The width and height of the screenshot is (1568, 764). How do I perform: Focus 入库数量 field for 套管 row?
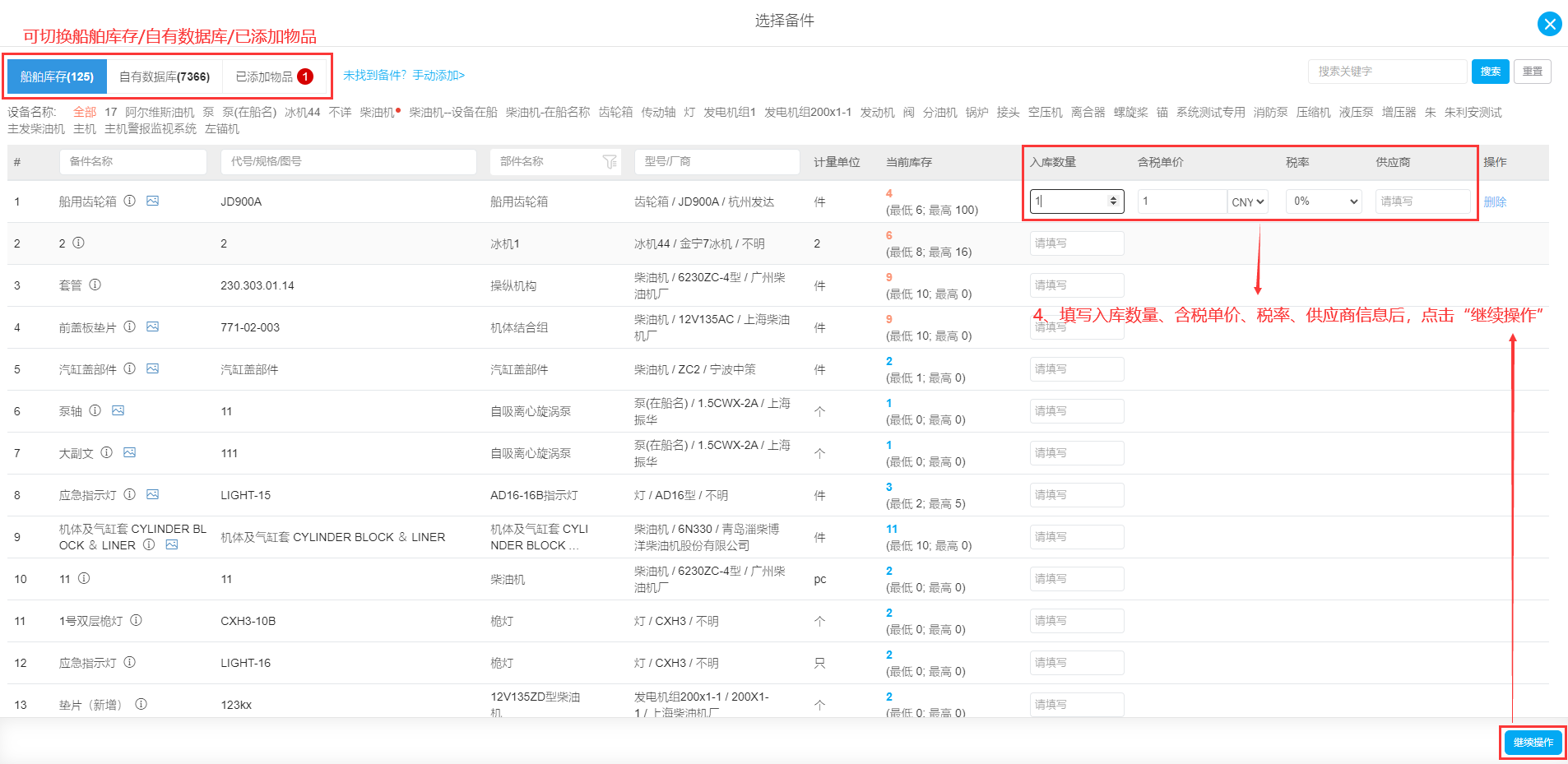click(x=1077, y=285)
